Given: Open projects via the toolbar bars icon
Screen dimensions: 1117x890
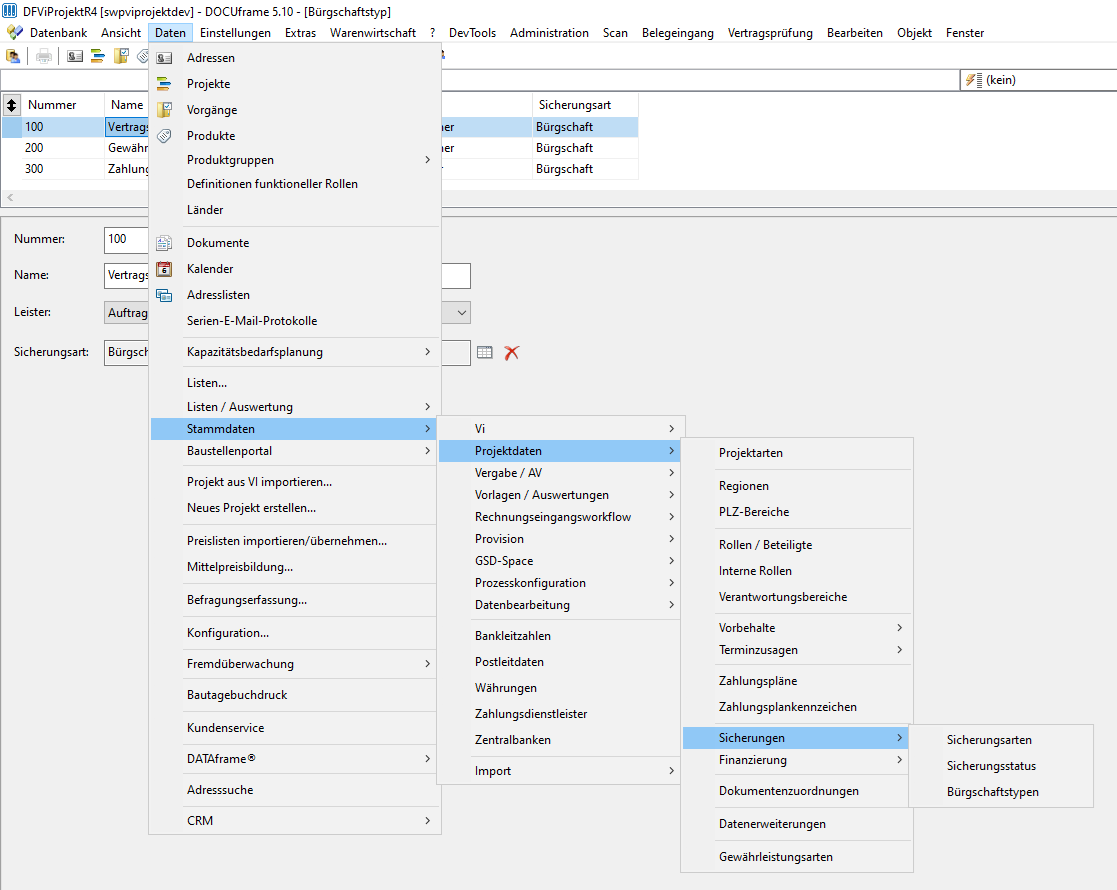Looking at the screenshot, I should (98, 56).
